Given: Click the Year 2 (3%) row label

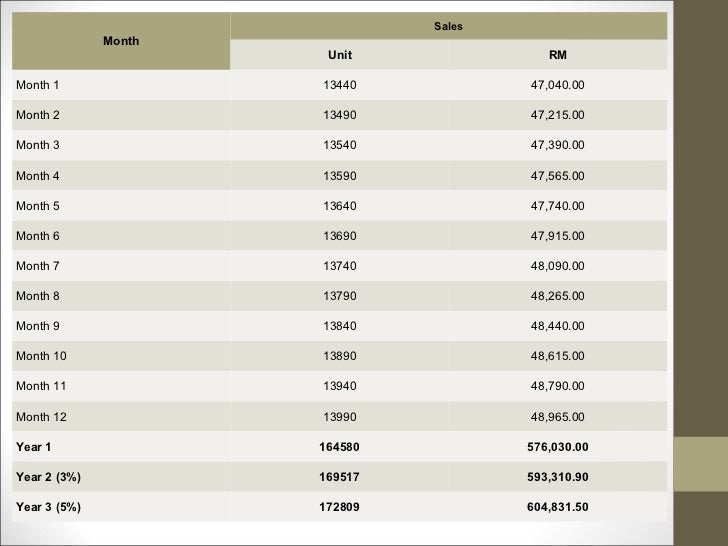Looking at the screenshot, I should 48,477.
